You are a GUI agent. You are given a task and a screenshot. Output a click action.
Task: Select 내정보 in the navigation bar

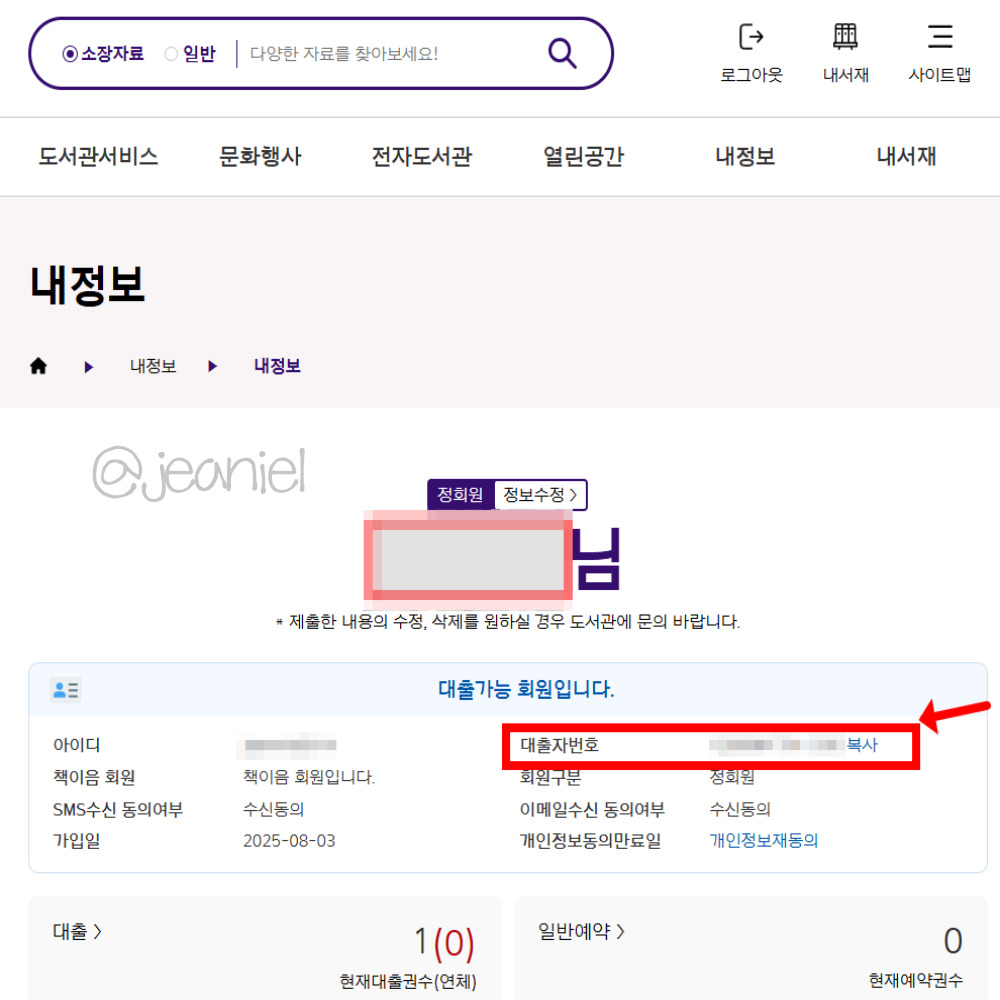[x=745, y=156]
